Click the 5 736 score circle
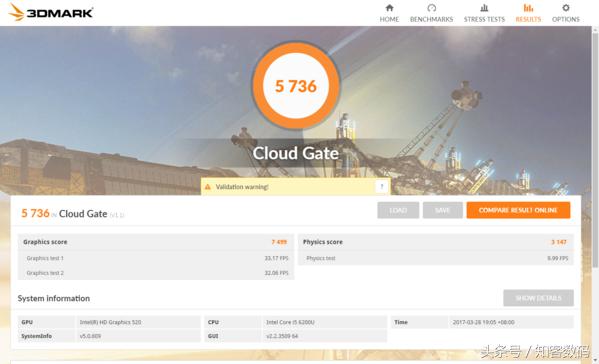This screenshot has height=364, width=599. click(x=296, y=86)
